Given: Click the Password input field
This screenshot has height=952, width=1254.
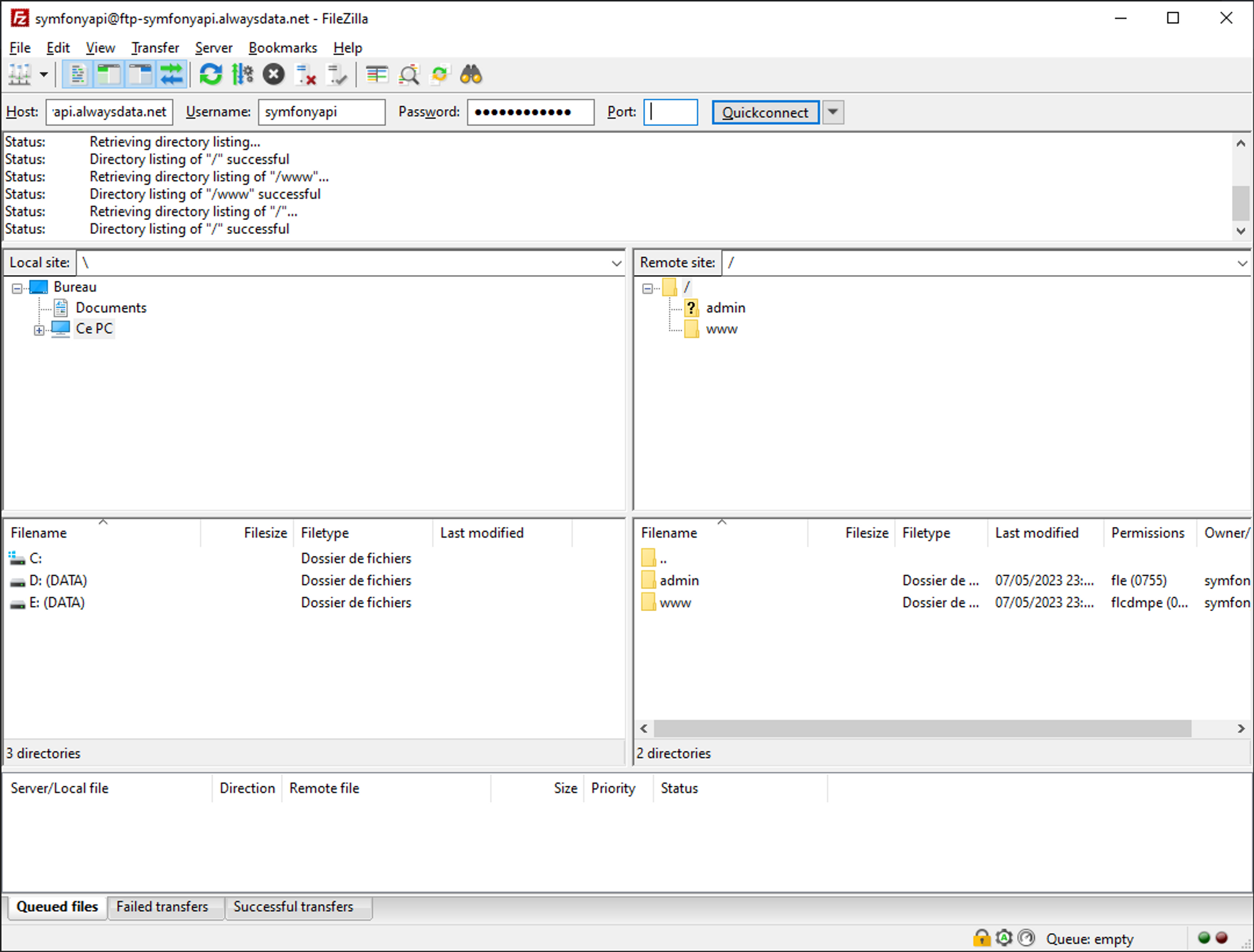Looking at the screenshot, I should click(530, 112).
